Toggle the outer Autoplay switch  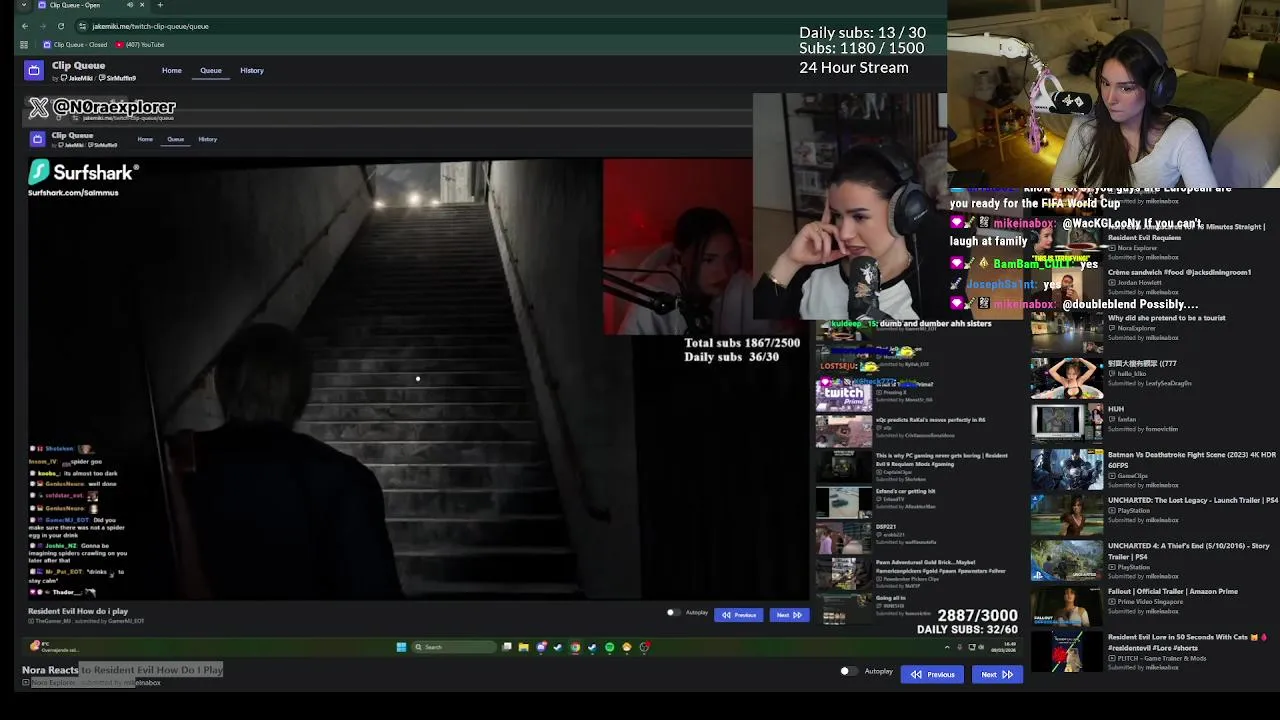848,672
